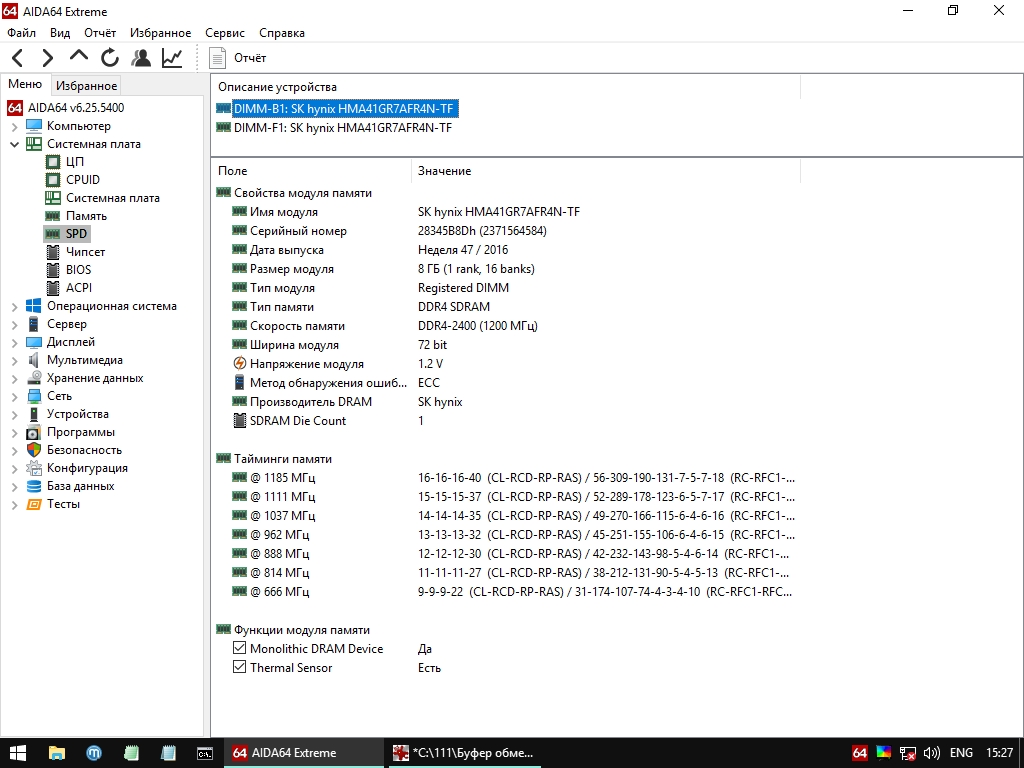Select the SPD tree item
Viewport: 1024px width, 768px height.
click(x=76, y=234)
